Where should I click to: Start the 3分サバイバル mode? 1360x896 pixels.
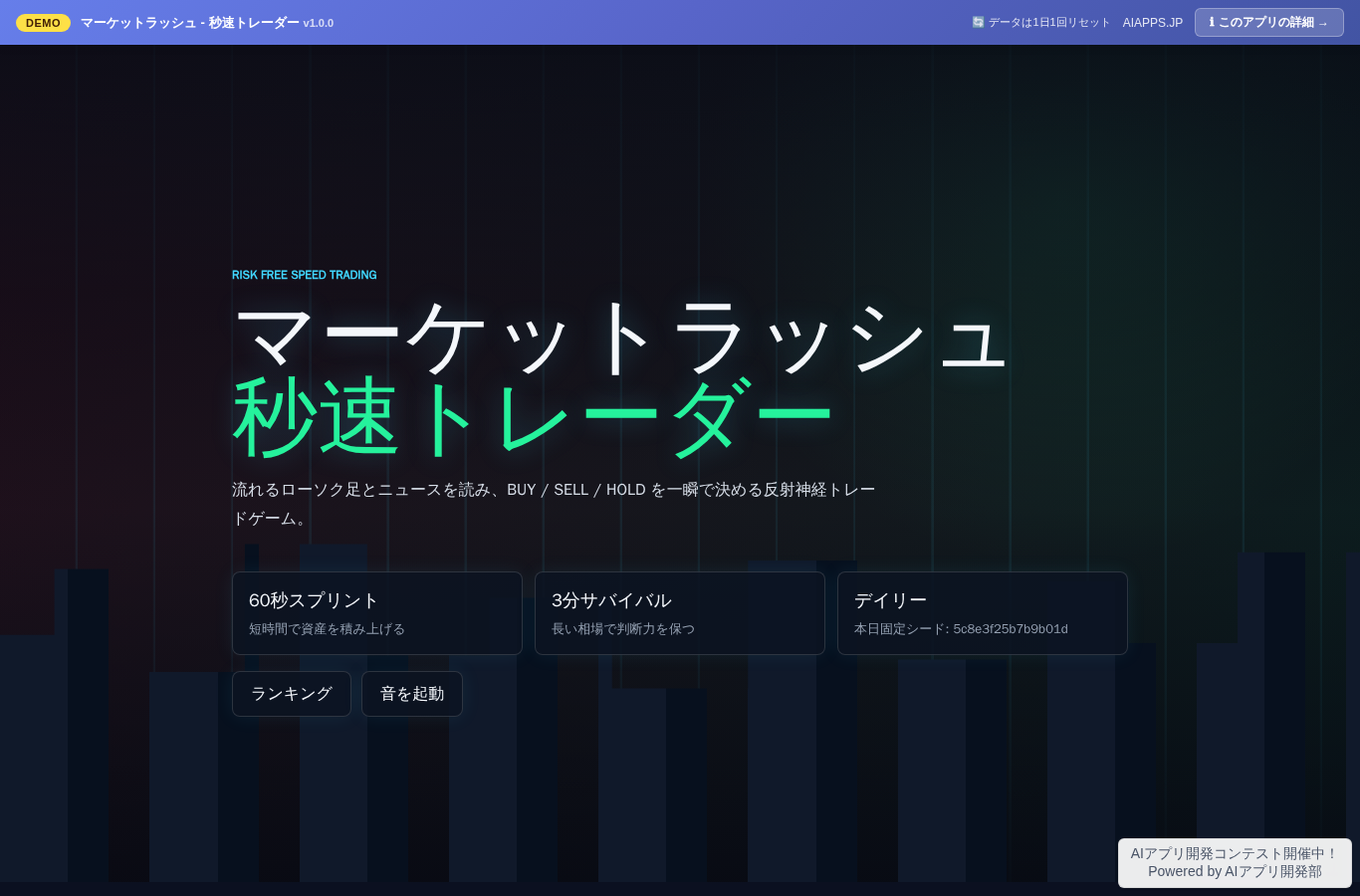(x=680, y=613)
